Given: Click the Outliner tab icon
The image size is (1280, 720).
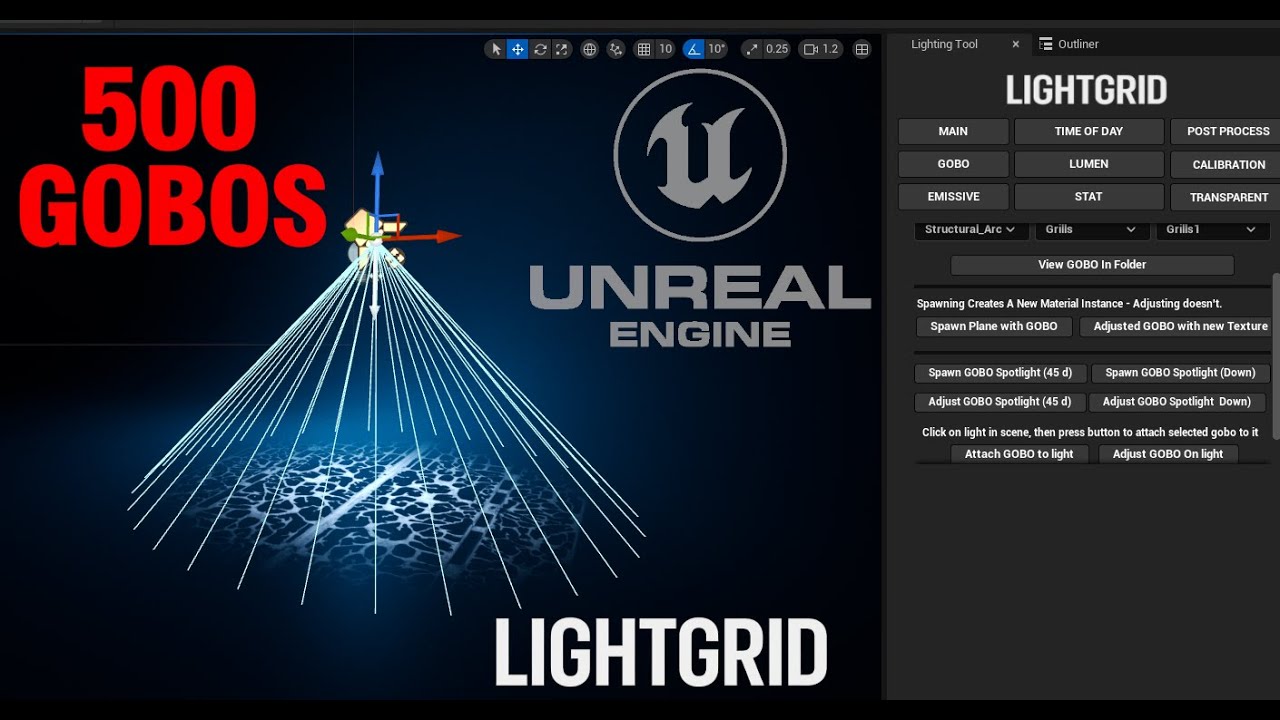Looking at the screenshot, I should 1046,44.
